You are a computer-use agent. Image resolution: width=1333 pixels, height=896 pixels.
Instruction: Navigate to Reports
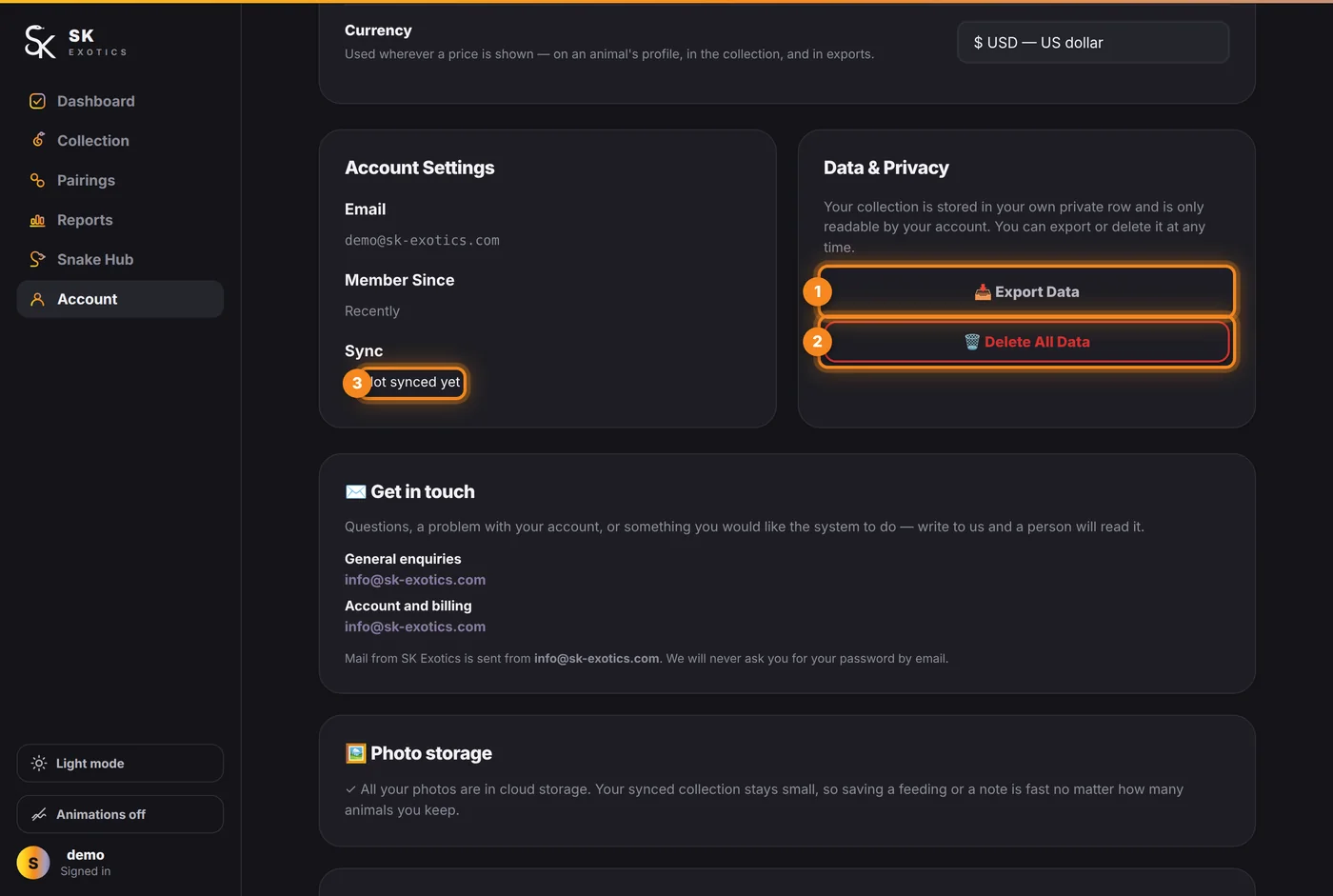(120, 220)
